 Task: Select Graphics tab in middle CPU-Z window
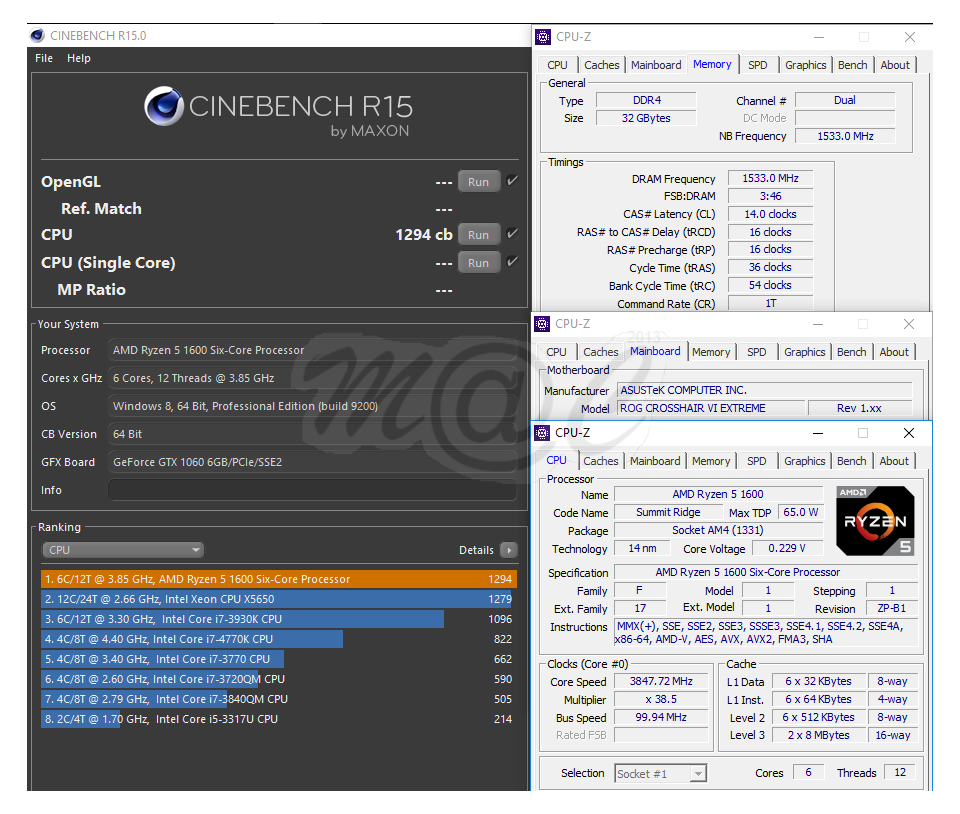click(804, 352)
